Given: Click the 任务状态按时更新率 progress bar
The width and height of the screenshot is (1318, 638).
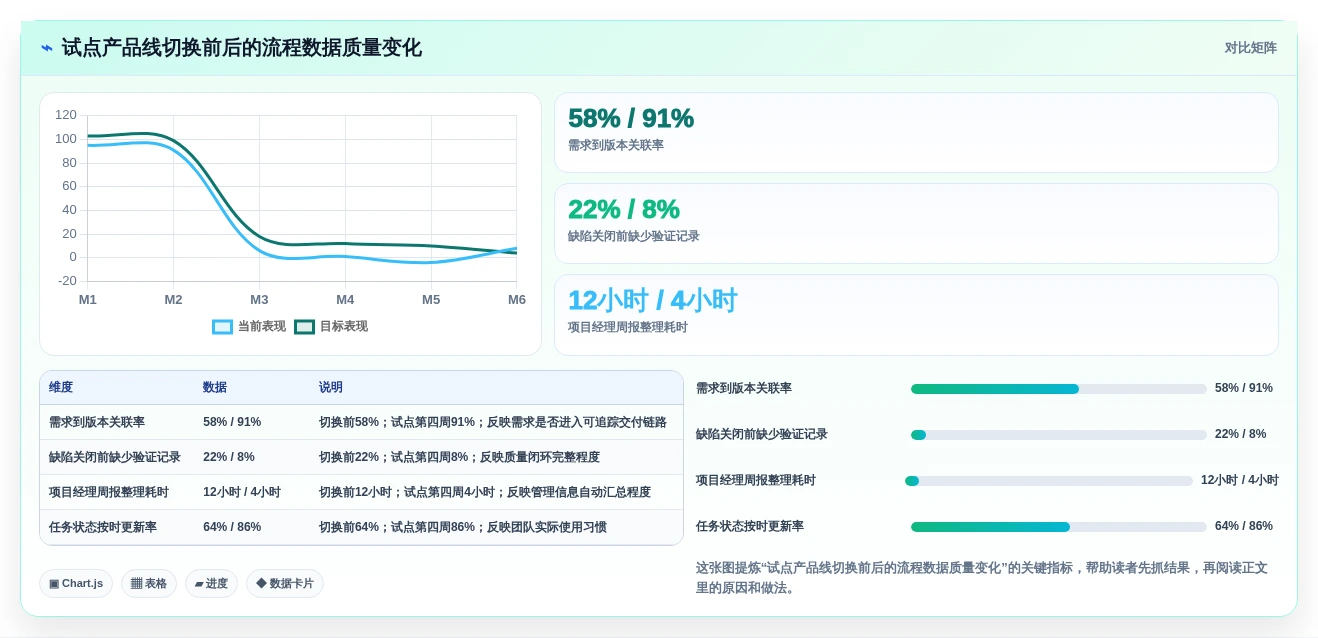Looking at the screenshot, I should (x=1058, y=527).
